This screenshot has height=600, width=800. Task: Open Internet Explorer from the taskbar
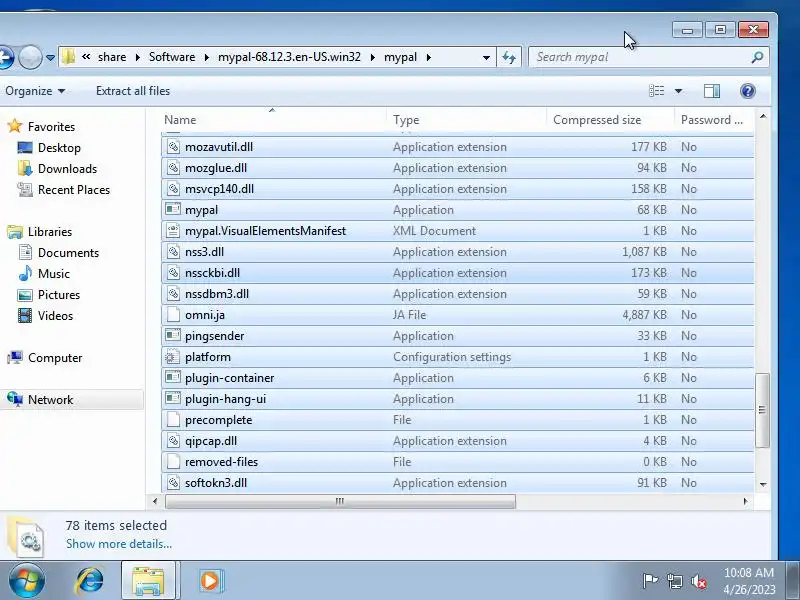click(x=89, y=580)
